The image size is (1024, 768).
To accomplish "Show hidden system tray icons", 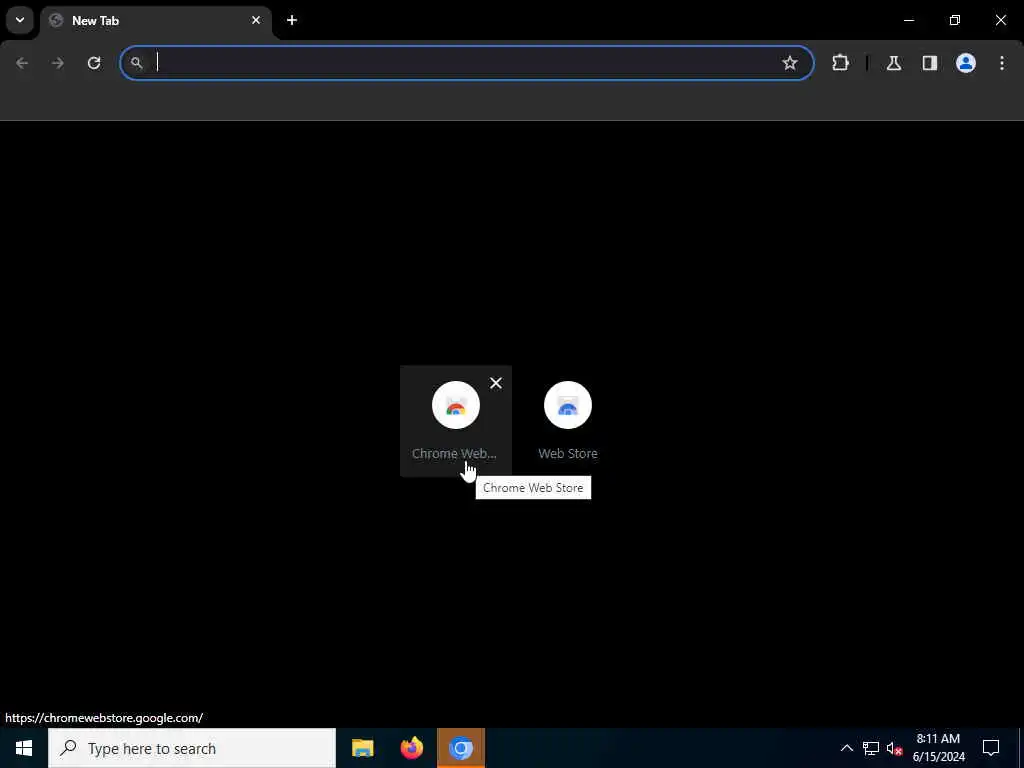I will coord(846,748).
